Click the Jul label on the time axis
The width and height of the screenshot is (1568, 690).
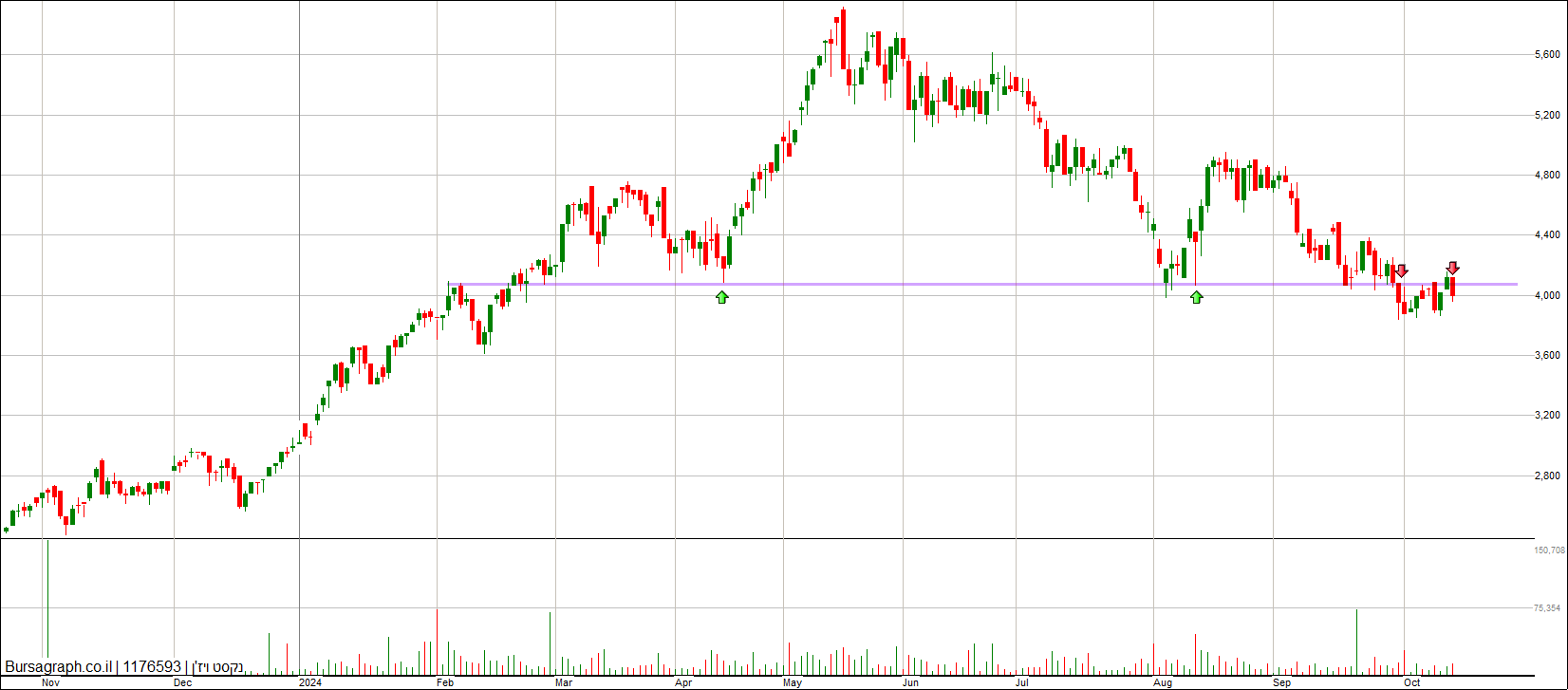[x=1022, y=682]
